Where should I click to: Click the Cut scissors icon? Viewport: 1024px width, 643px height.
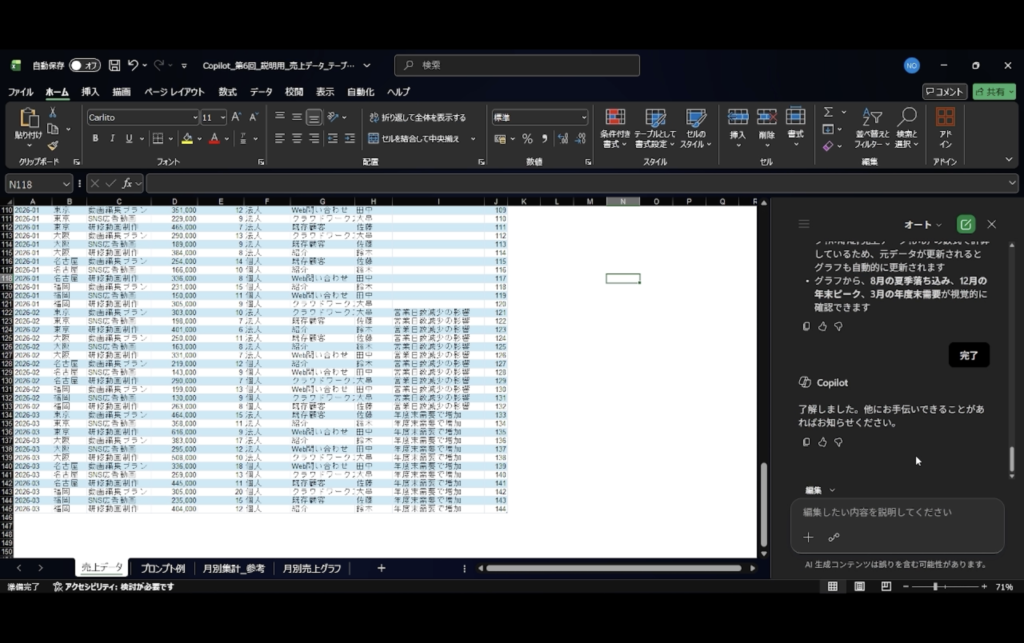click(53, 113)
